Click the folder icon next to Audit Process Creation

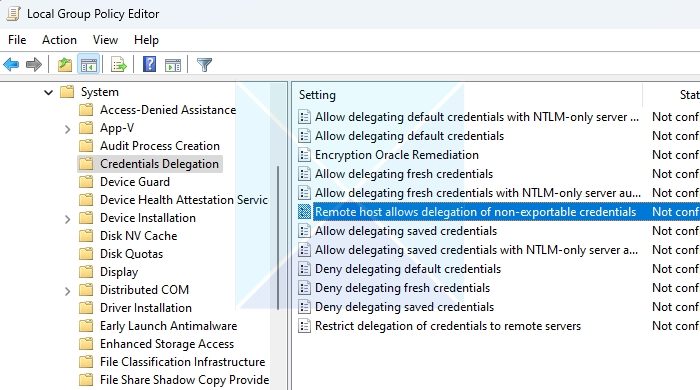tap(86, 146)
